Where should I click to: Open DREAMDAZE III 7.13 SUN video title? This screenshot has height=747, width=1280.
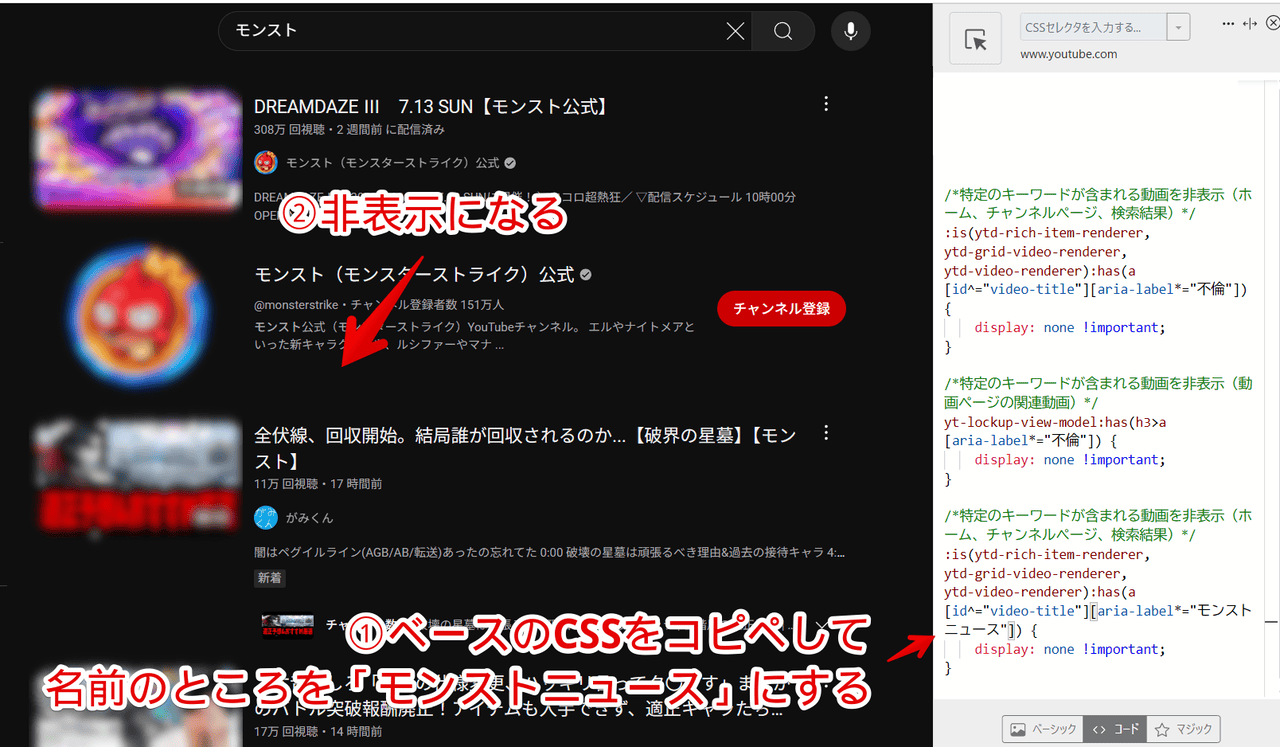[x=431, y=106]
